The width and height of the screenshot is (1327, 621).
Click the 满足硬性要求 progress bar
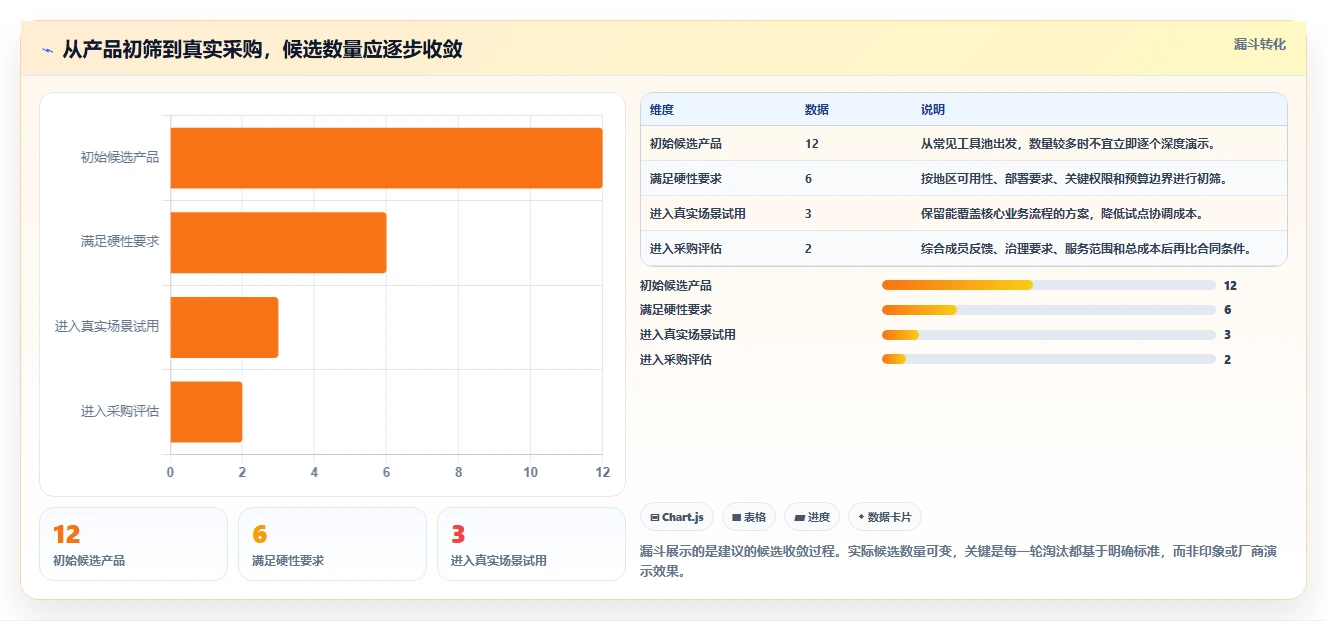tap(1048, 310)
